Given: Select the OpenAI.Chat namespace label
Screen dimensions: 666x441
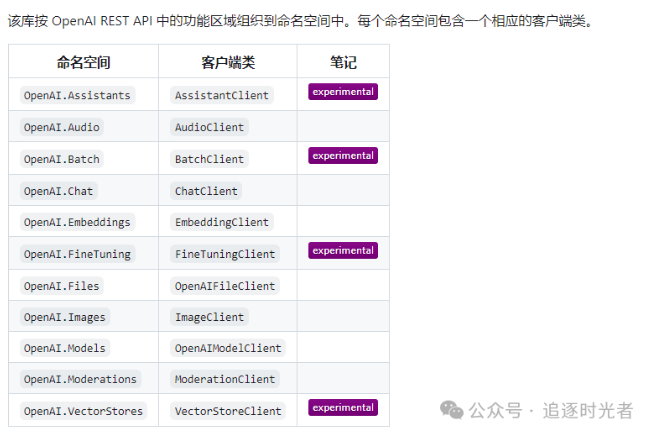Looking at the screenshot, I should (58, 190).
